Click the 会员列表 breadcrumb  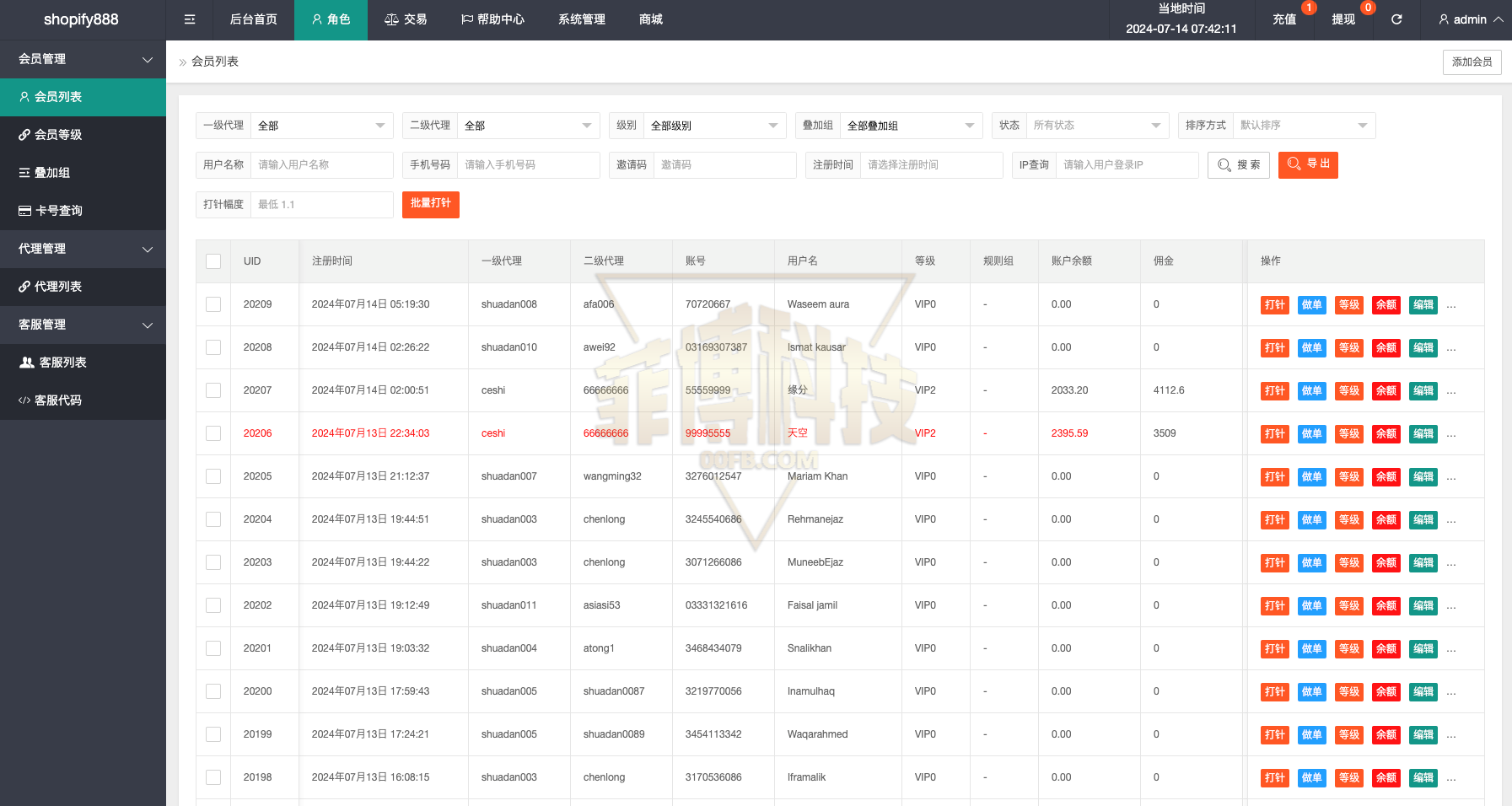click(x=215, y=62)
